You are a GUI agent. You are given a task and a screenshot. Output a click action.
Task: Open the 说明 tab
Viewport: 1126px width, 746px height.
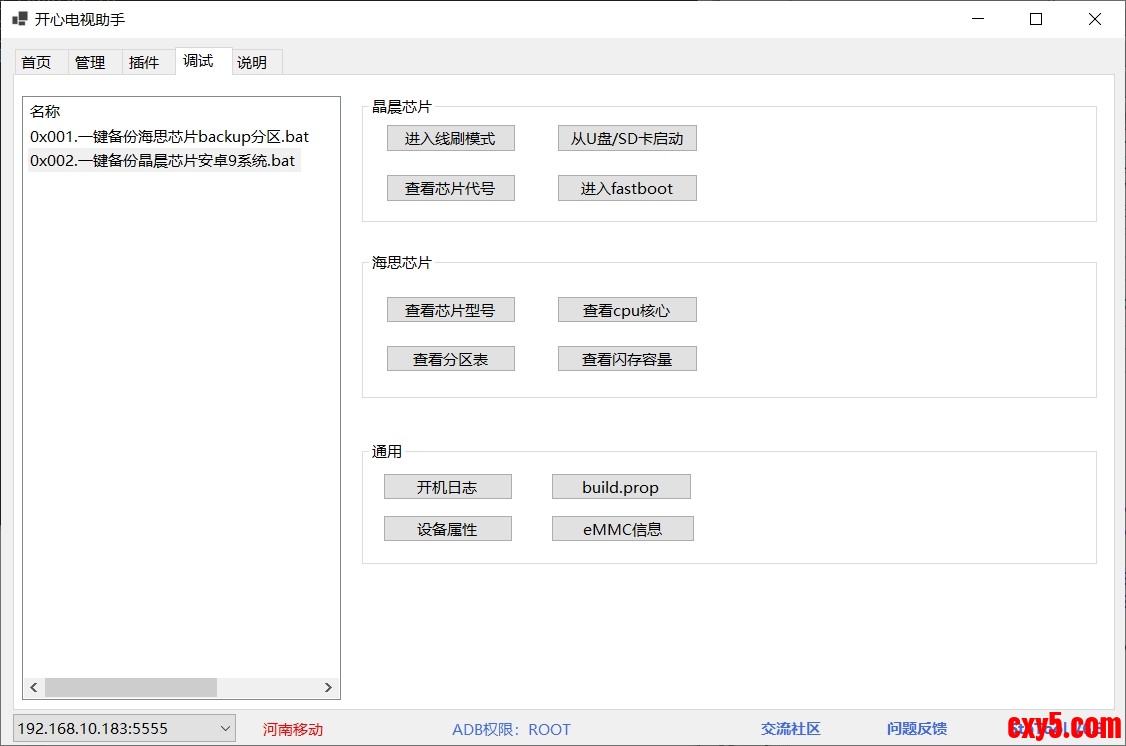tap(252, 62)
